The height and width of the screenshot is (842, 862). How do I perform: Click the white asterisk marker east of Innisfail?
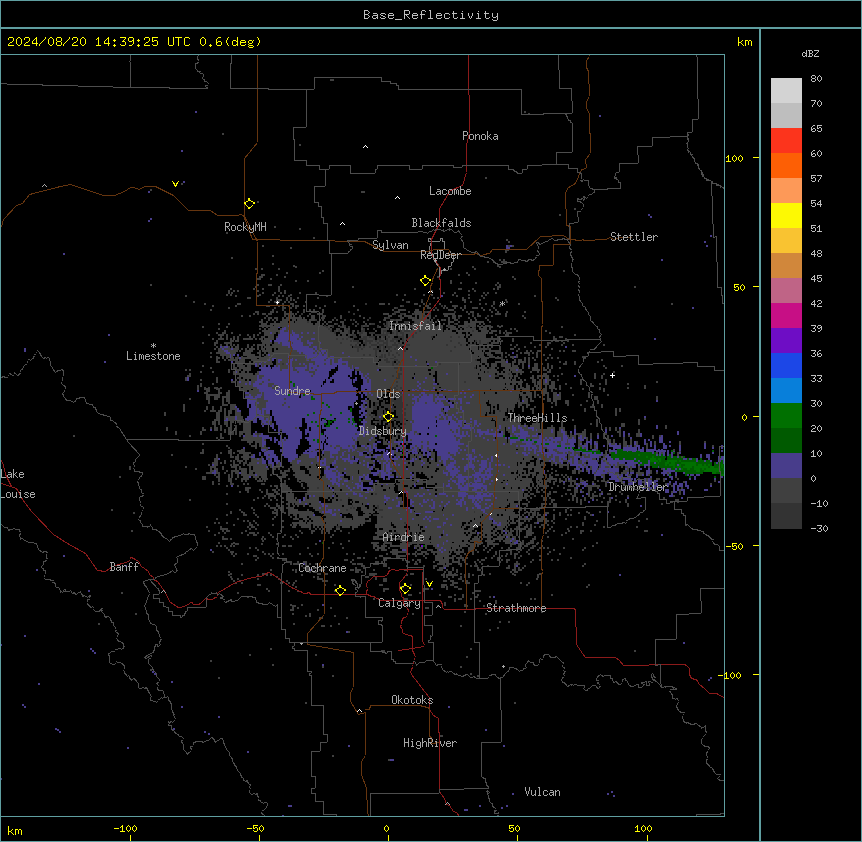point(502,303)
